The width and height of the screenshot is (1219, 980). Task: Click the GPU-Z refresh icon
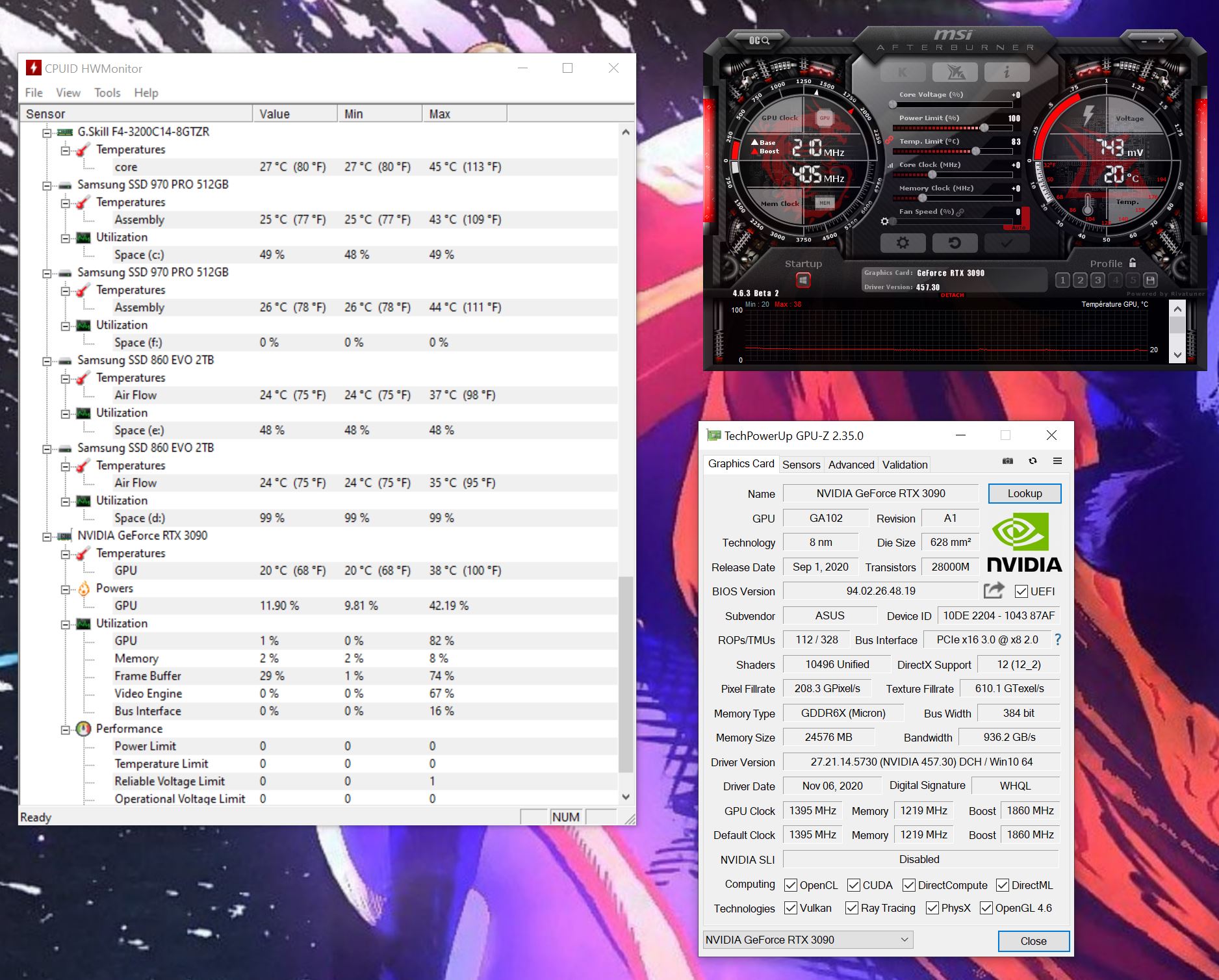1033,461
